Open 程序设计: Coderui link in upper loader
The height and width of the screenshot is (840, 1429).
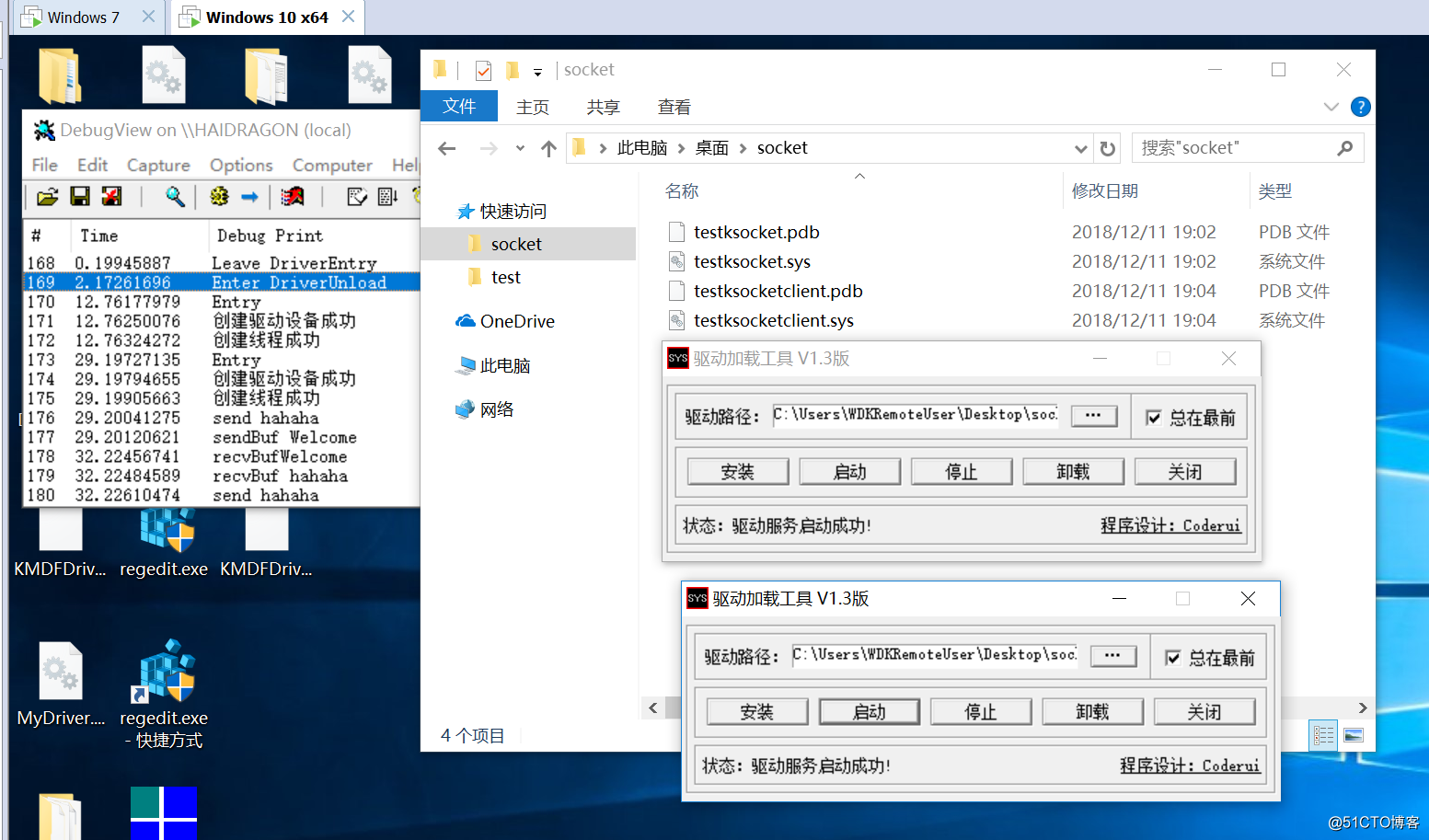coord(1170,525)
